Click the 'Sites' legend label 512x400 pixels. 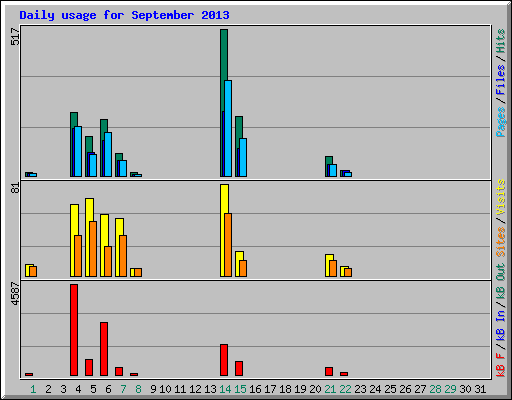pos(500,242)
